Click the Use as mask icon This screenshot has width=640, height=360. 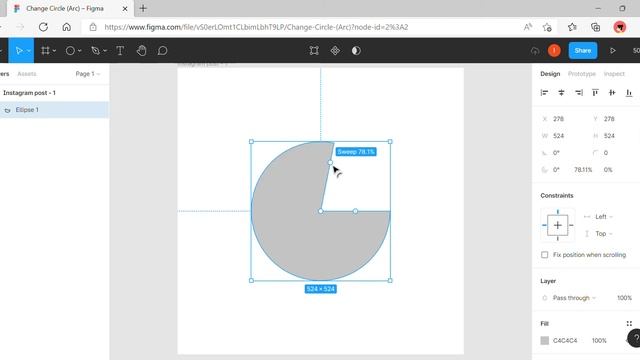click(356, 51)
